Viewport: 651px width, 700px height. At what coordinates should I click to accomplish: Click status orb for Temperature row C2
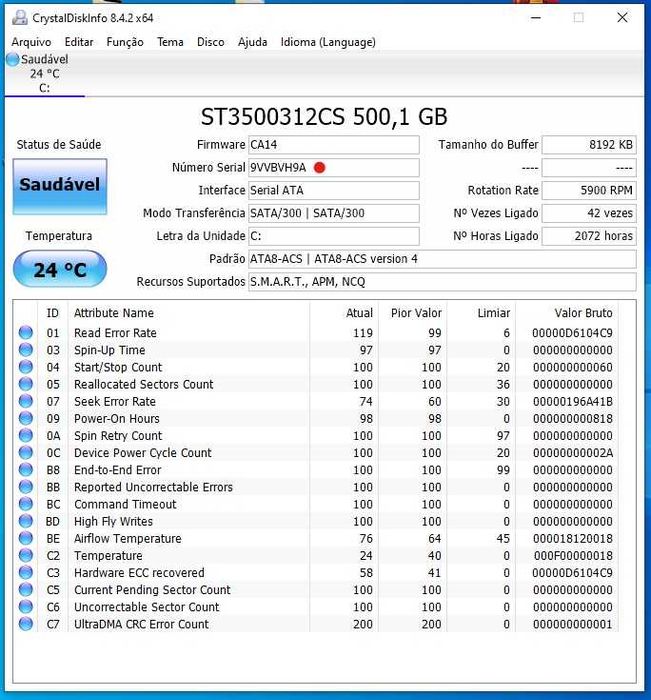(x=26, y=555)
